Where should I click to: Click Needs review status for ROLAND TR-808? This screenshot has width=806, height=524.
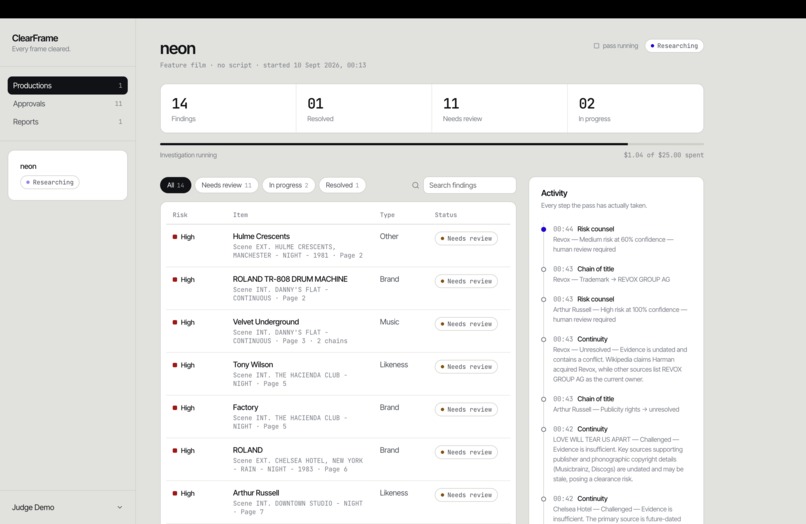(x=466, y=281)
